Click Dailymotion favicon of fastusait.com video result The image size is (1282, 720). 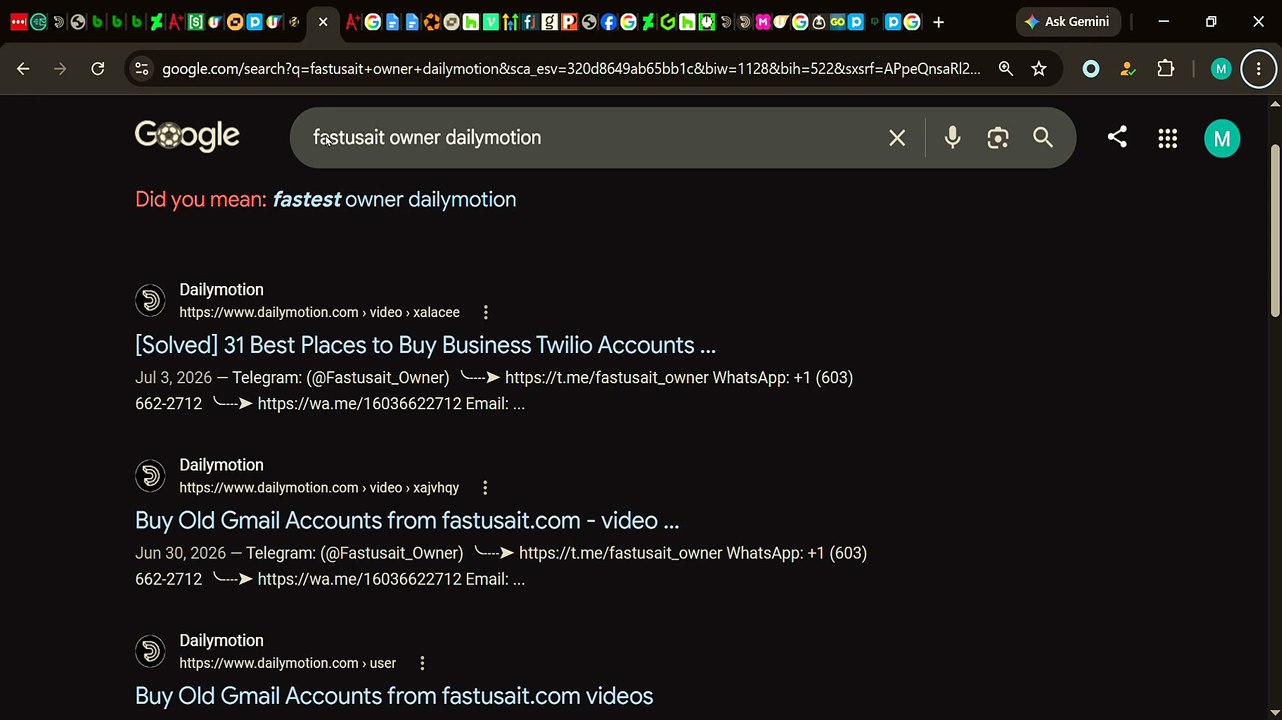(150, 476)
